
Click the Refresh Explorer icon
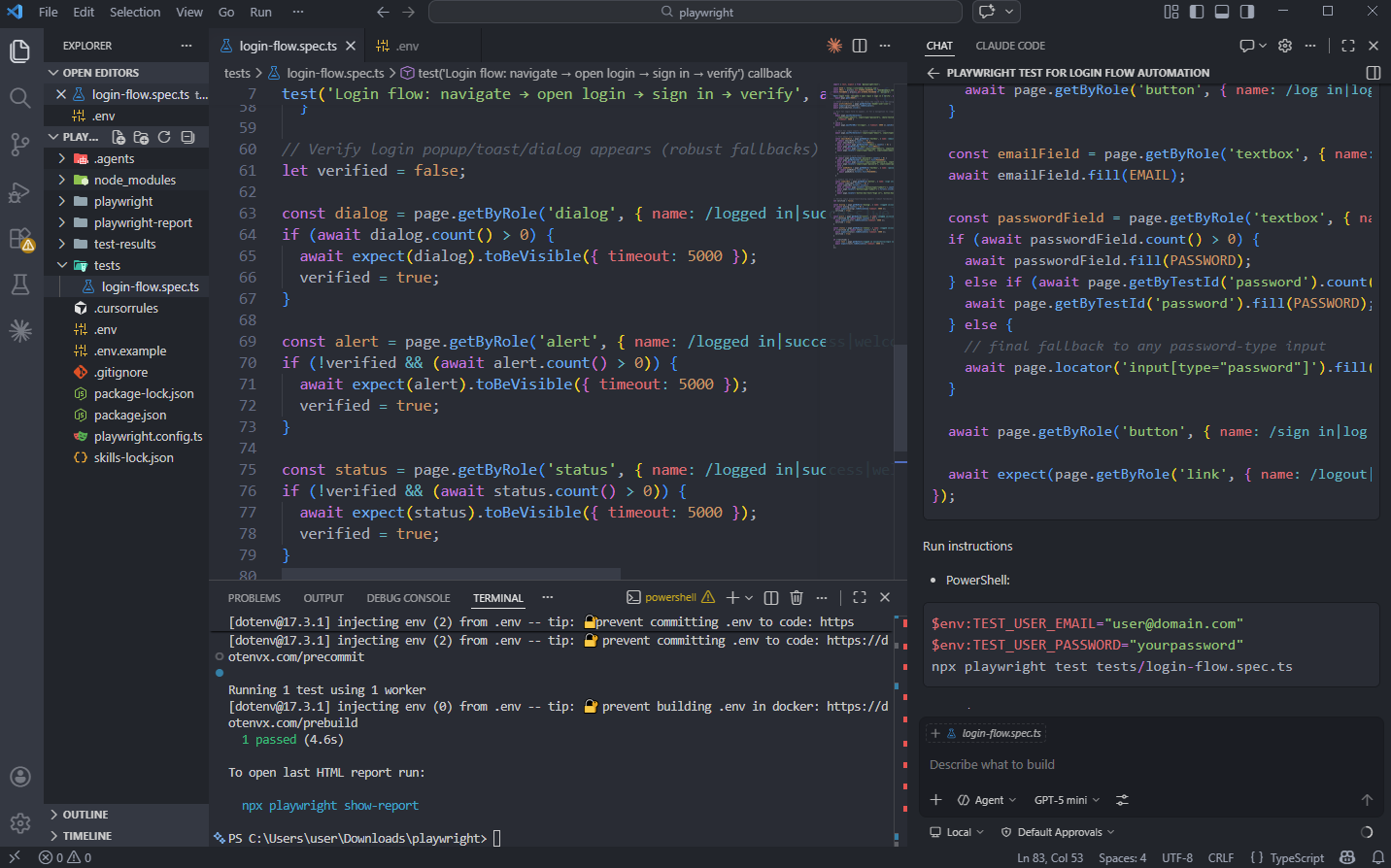click(x=164, y=137)
